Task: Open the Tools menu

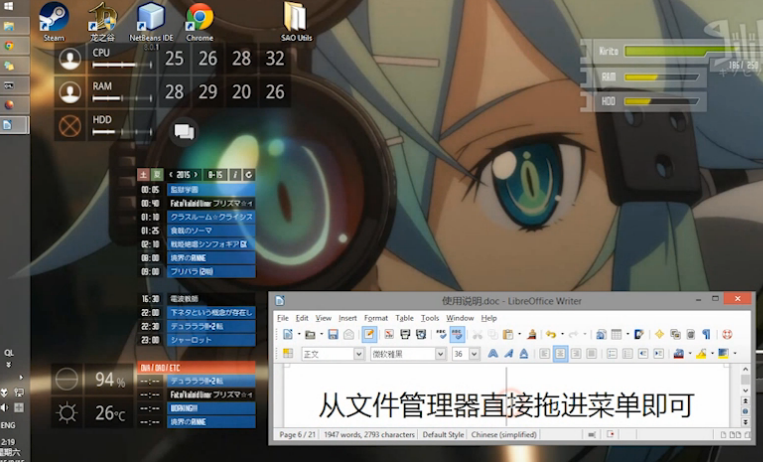Action: [x=430, y=318]
